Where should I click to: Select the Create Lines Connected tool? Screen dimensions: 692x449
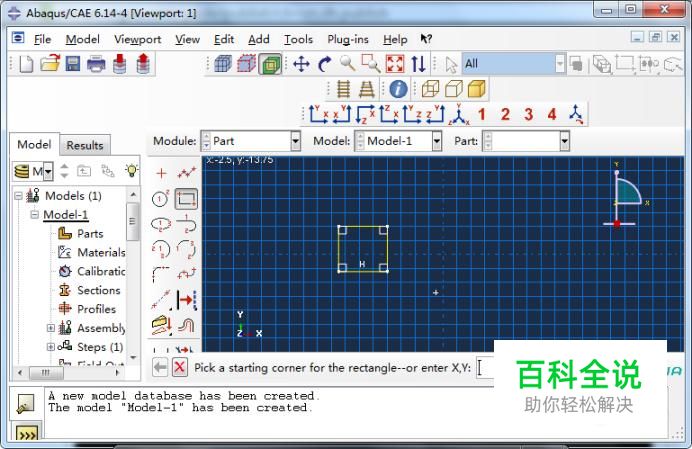(186, 173)
